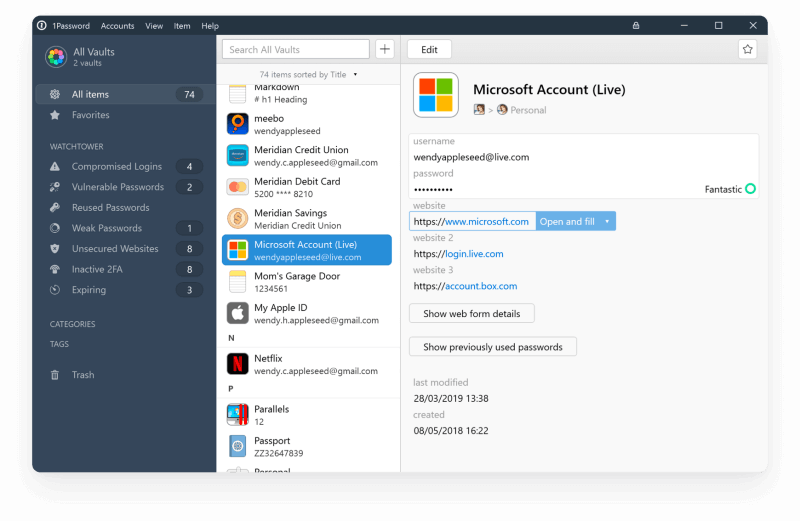Click the Mom's Garage Door note icon
Screen dimensions: 800x521
pos(237,282)
